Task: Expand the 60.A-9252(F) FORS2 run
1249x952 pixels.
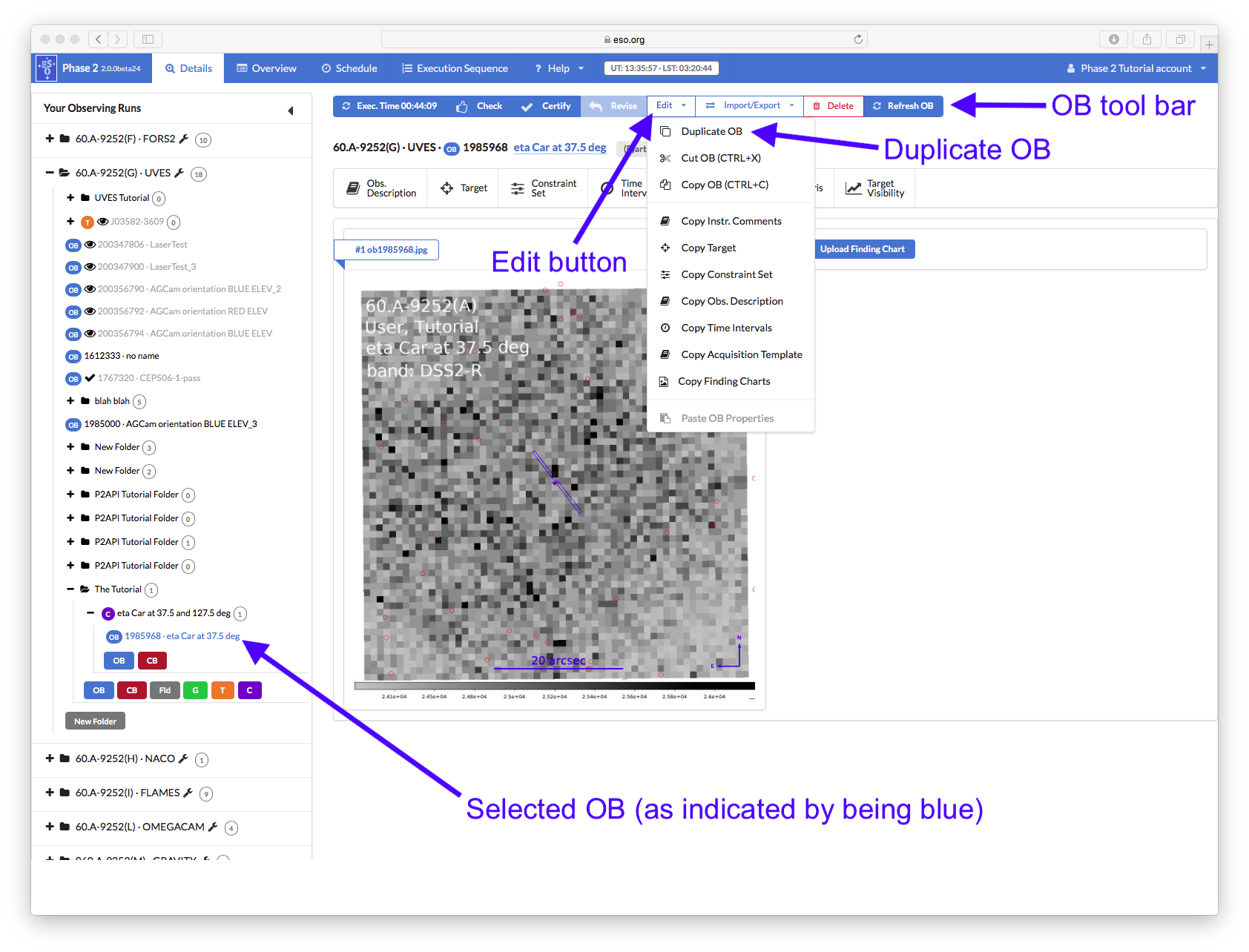Action: [50, 139]
